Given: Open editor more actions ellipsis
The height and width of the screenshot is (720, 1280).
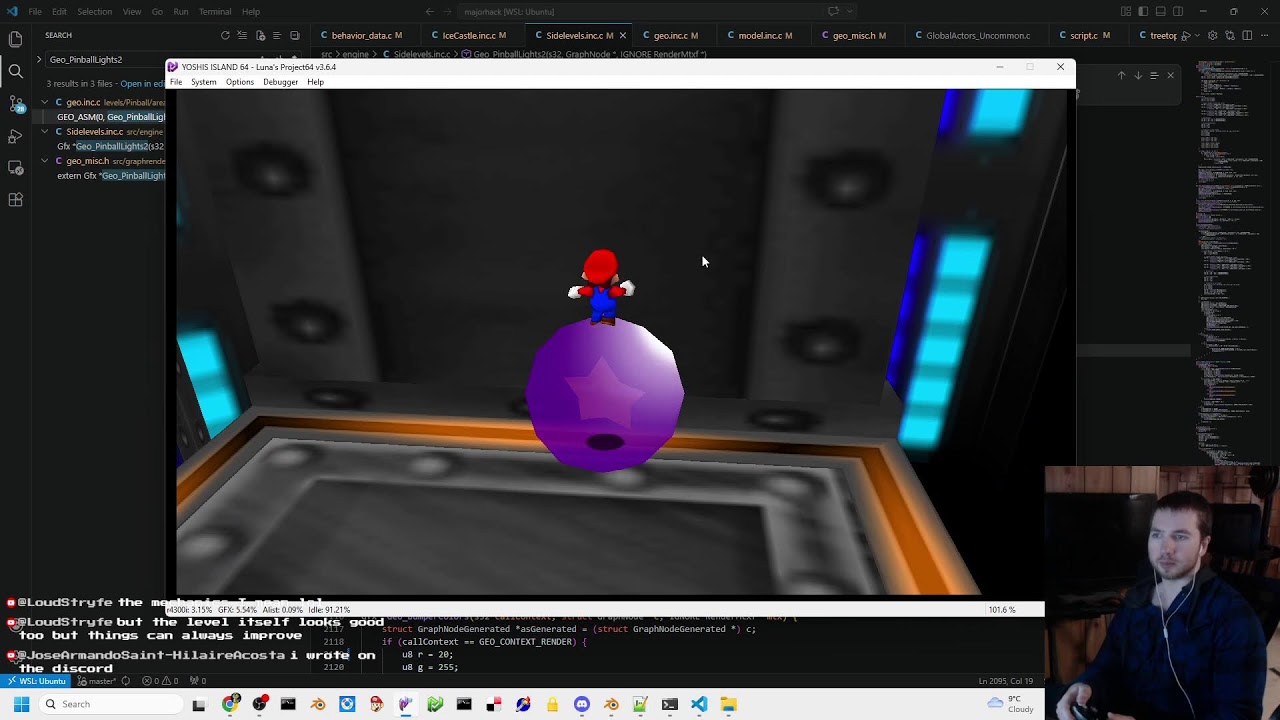Looking at the screenshot, I should tap(1263, 36).
